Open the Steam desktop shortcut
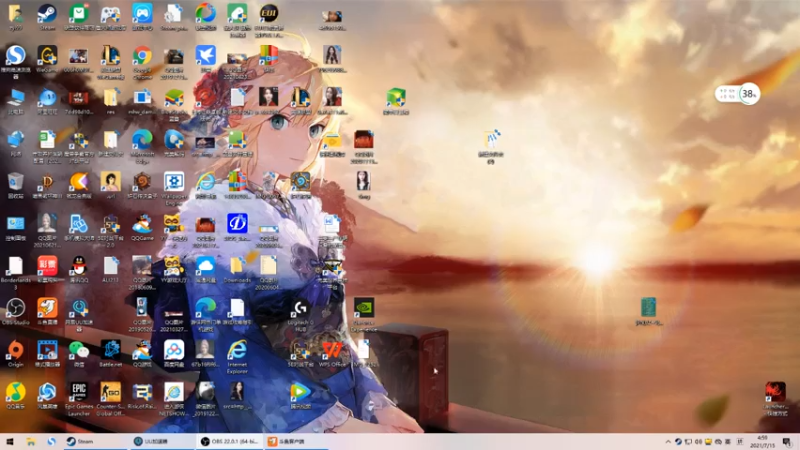The height and width of the screenshot is (450, 800). click(x=47, y=17)
